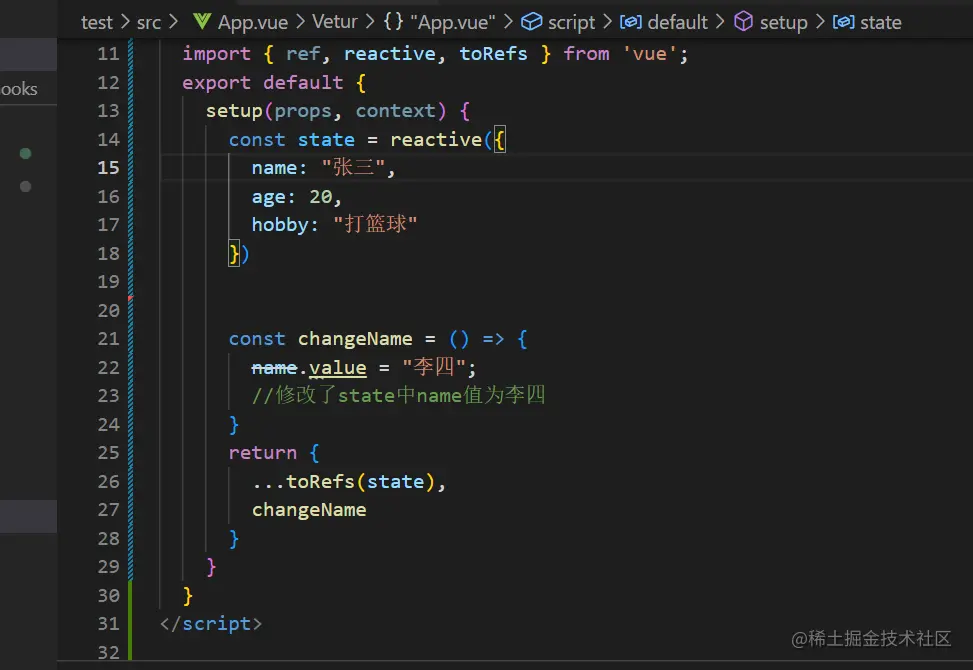973x670 pixels.
Task: Click the 'return' keyword on line 25
Action: (x=262, y=453)
